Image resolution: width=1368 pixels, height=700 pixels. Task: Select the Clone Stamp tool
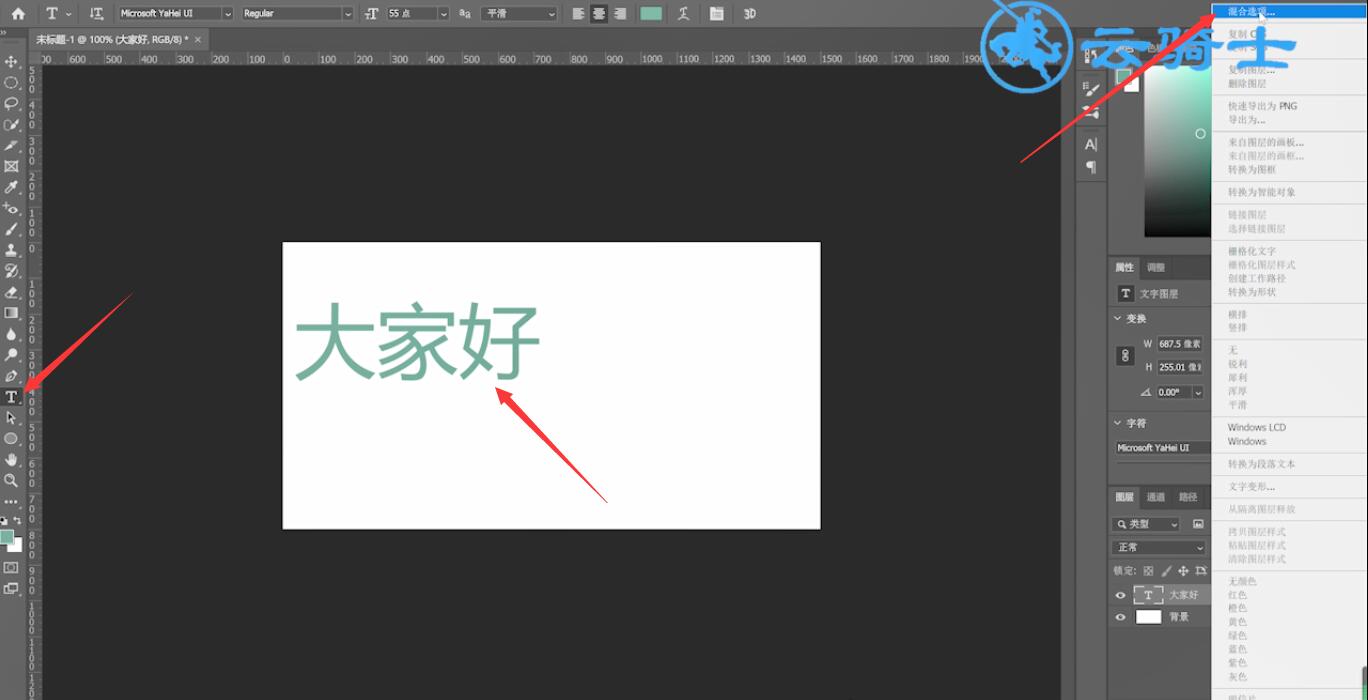[12, 250]
